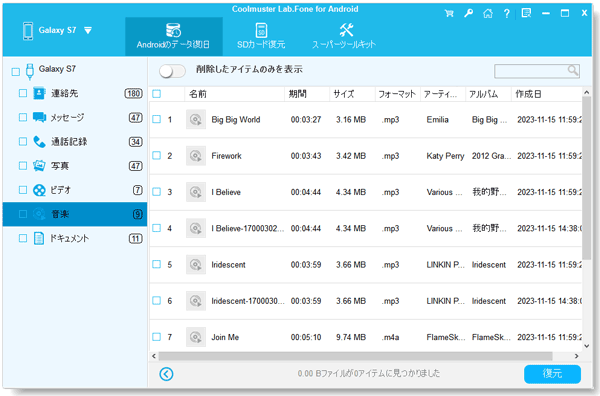Go to the home icon
600x396 pixels.
click(488, 13)
